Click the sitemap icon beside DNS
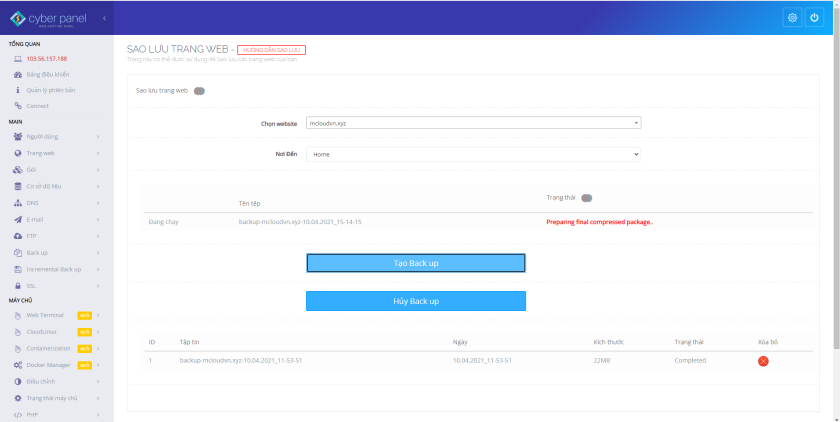 (x=18, y=203)
